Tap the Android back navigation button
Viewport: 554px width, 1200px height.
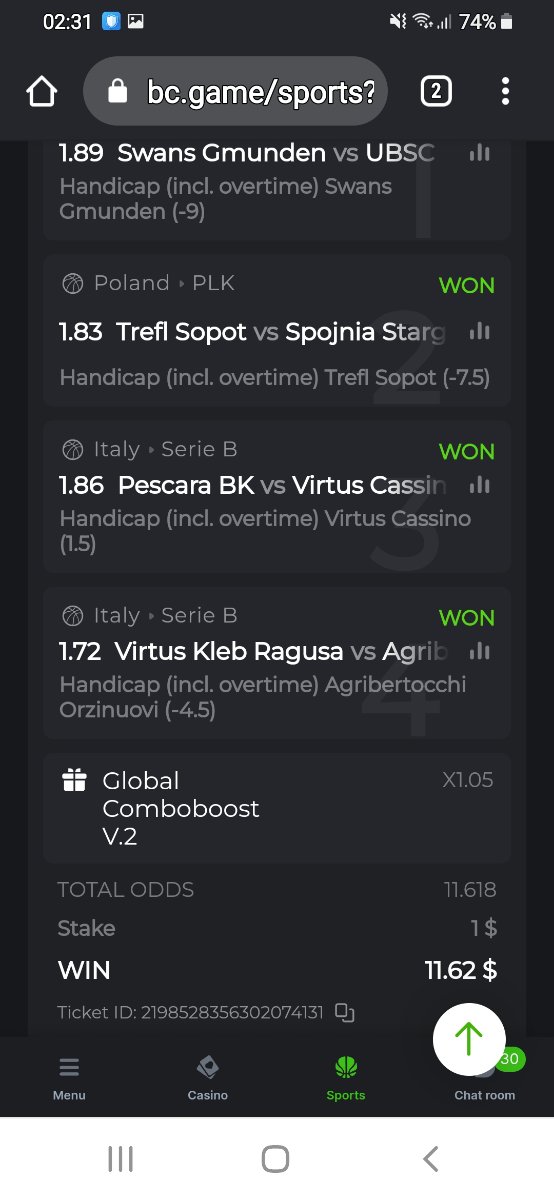pyautogui.click(x=430, y=1159)
